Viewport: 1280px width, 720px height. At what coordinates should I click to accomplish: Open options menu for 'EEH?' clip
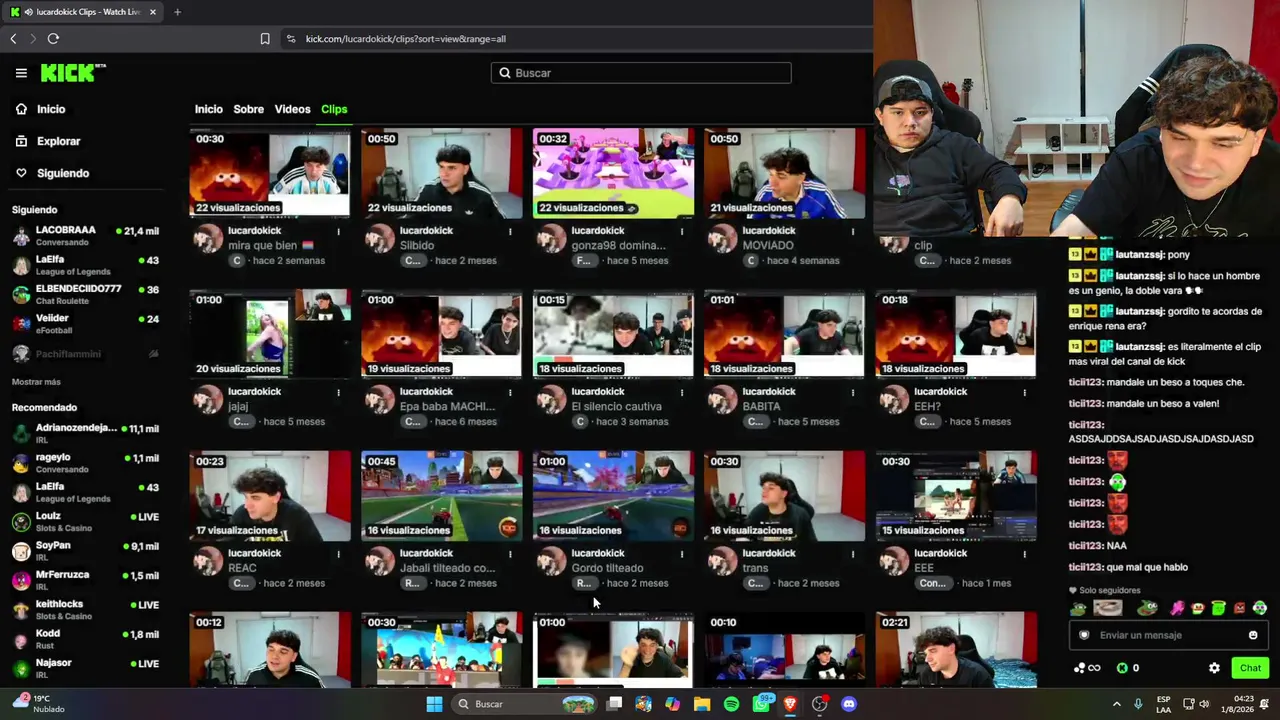[1025, 392]
